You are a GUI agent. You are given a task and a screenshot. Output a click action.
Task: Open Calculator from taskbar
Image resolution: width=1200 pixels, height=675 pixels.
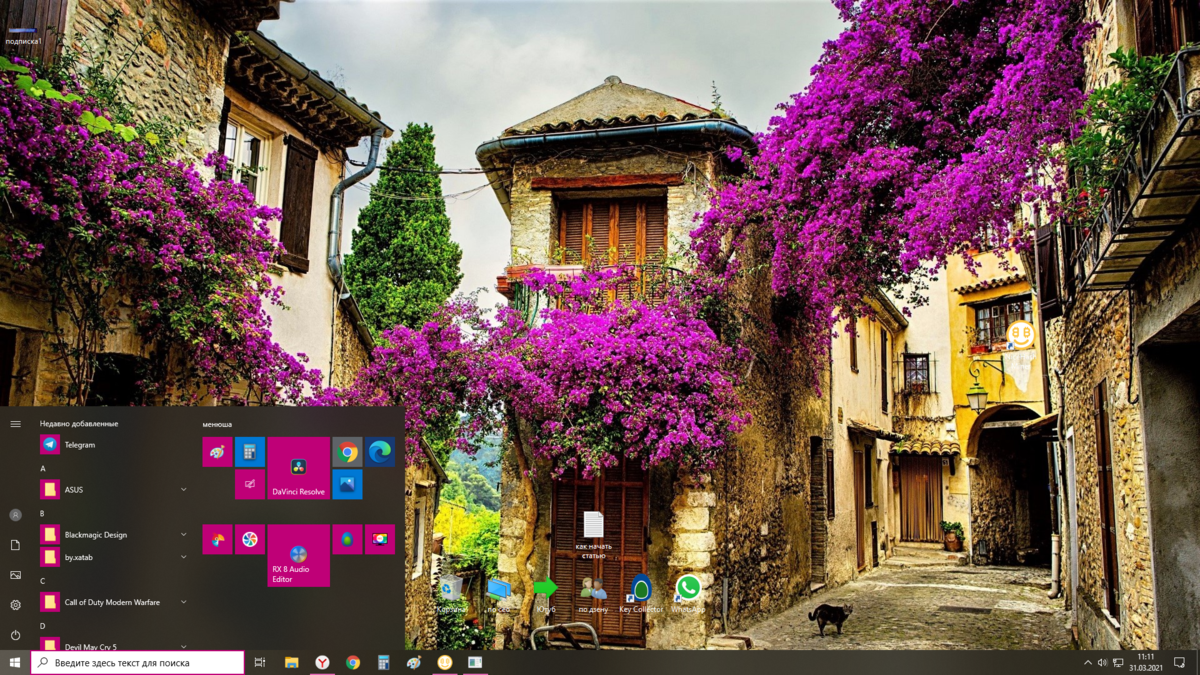click(383, 662)
